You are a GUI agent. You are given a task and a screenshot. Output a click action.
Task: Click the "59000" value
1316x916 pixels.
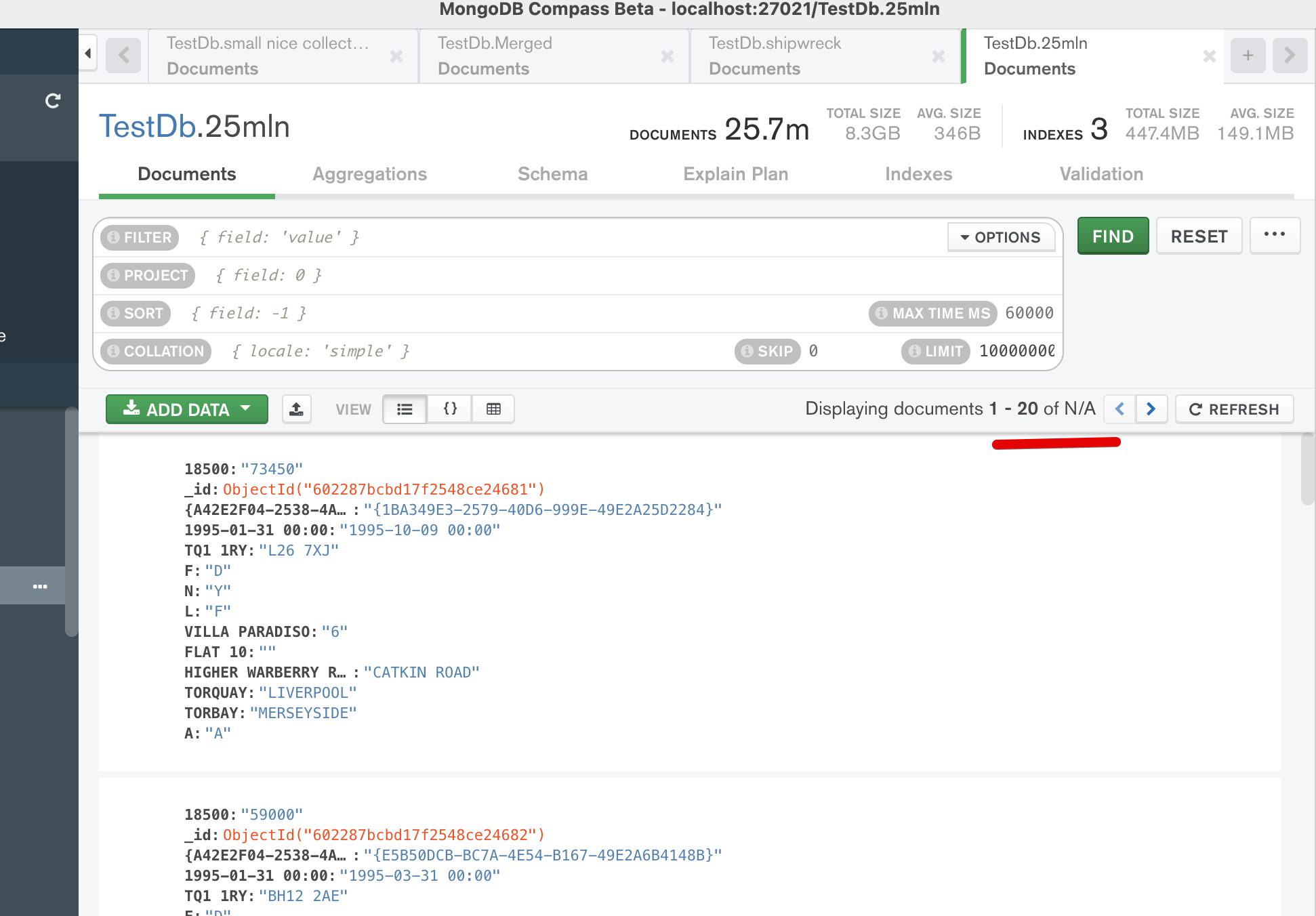[272, 814]
